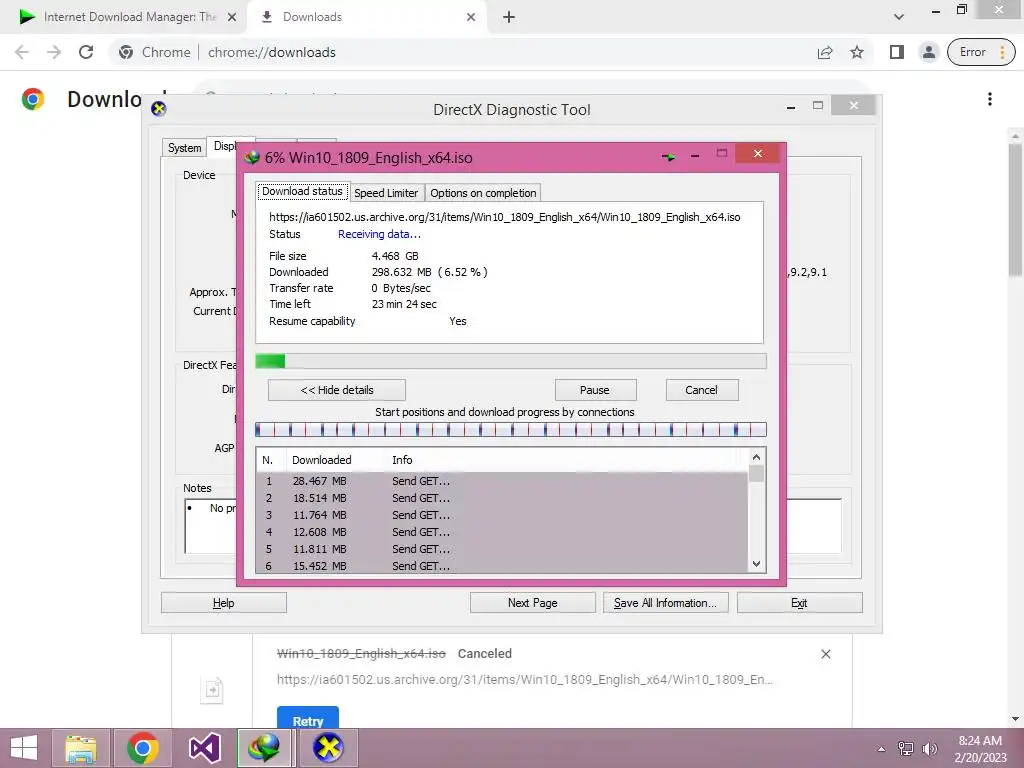Exit the DirectX Diagnostic Tool
The width and height of the screenshot is (1024, 768).
click(x=799, y=603)
